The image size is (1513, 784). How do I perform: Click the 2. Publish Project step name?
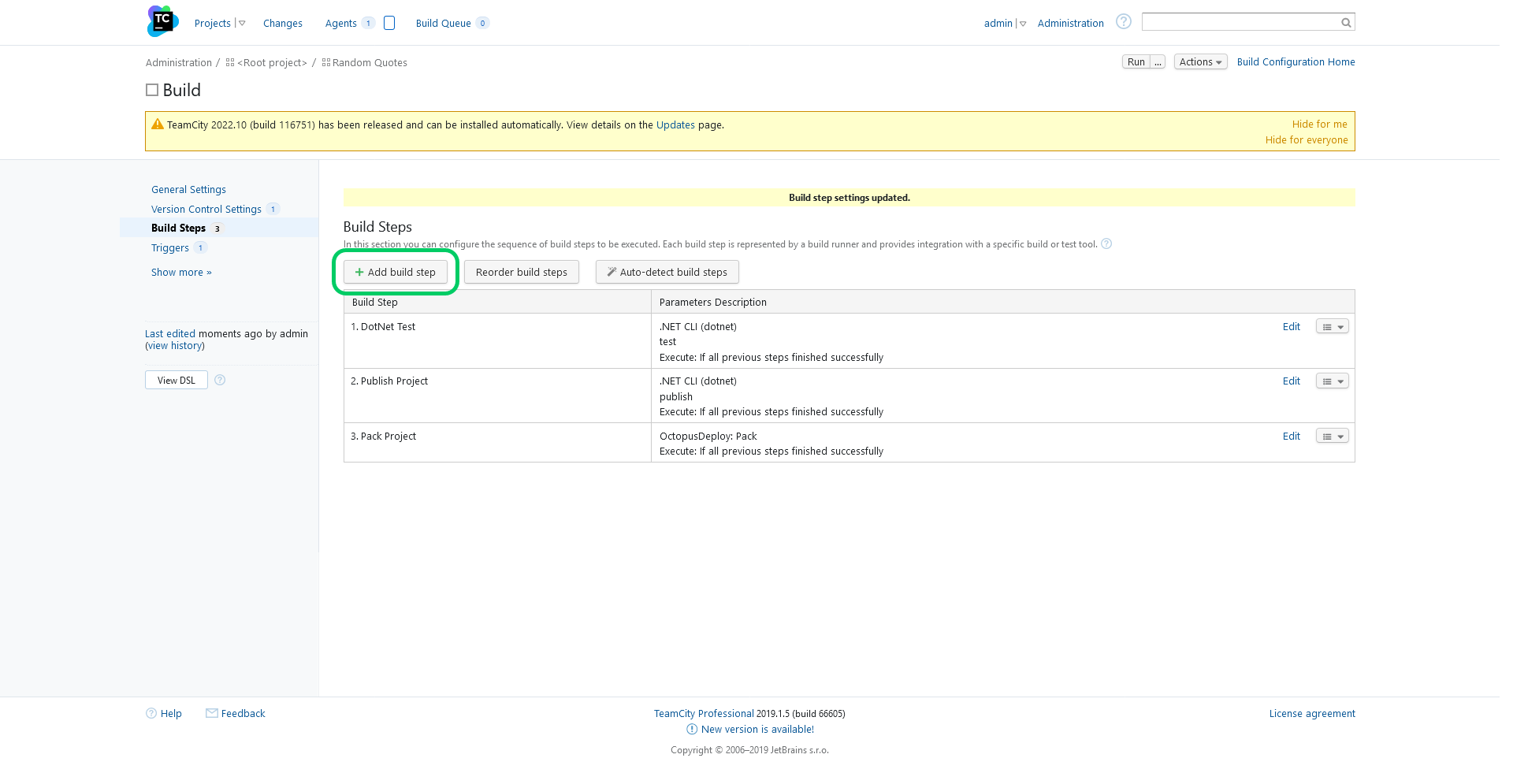[389, 381]
